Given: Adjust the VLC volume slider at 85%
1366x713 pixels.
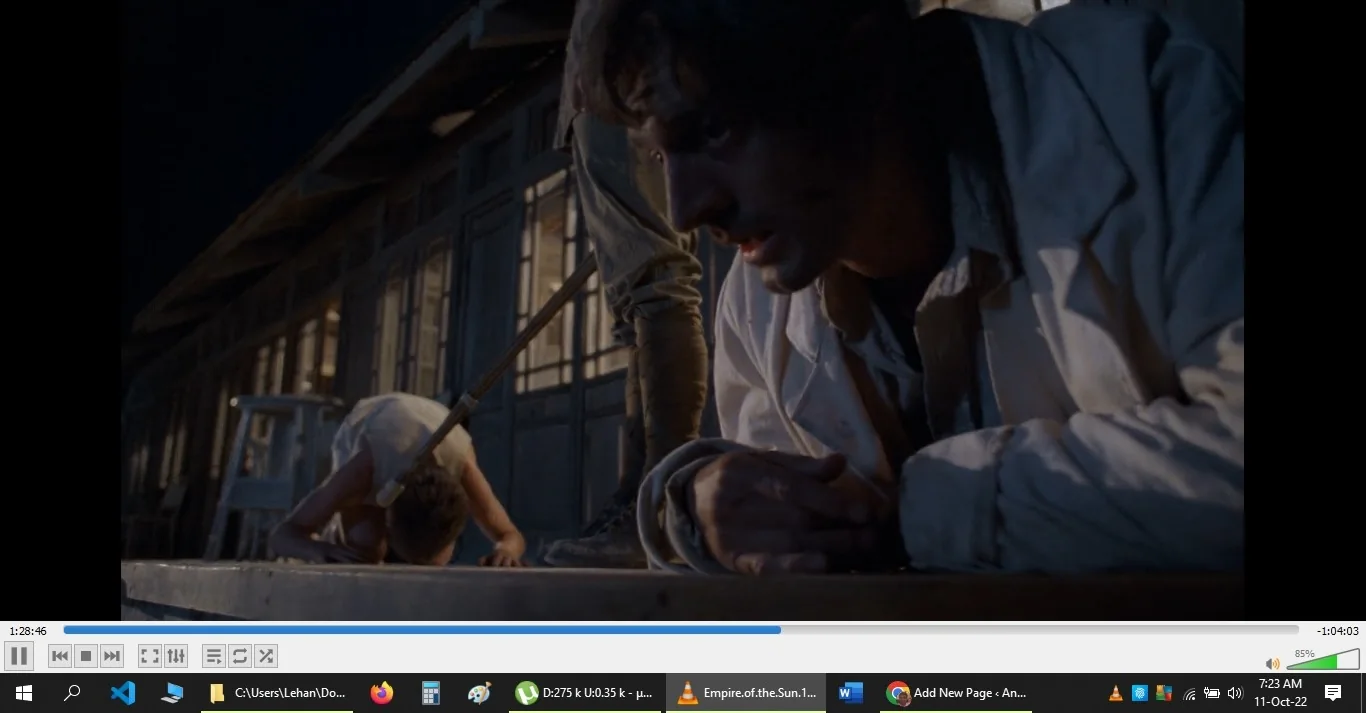Looking at the screenshot, I should (x=1323, y=659).
